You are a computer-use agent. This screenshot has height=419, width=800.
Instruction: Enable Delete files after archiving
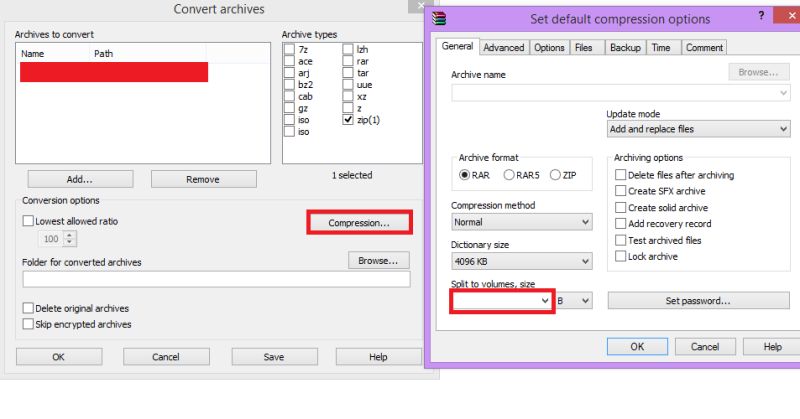(x=620, y=175)
